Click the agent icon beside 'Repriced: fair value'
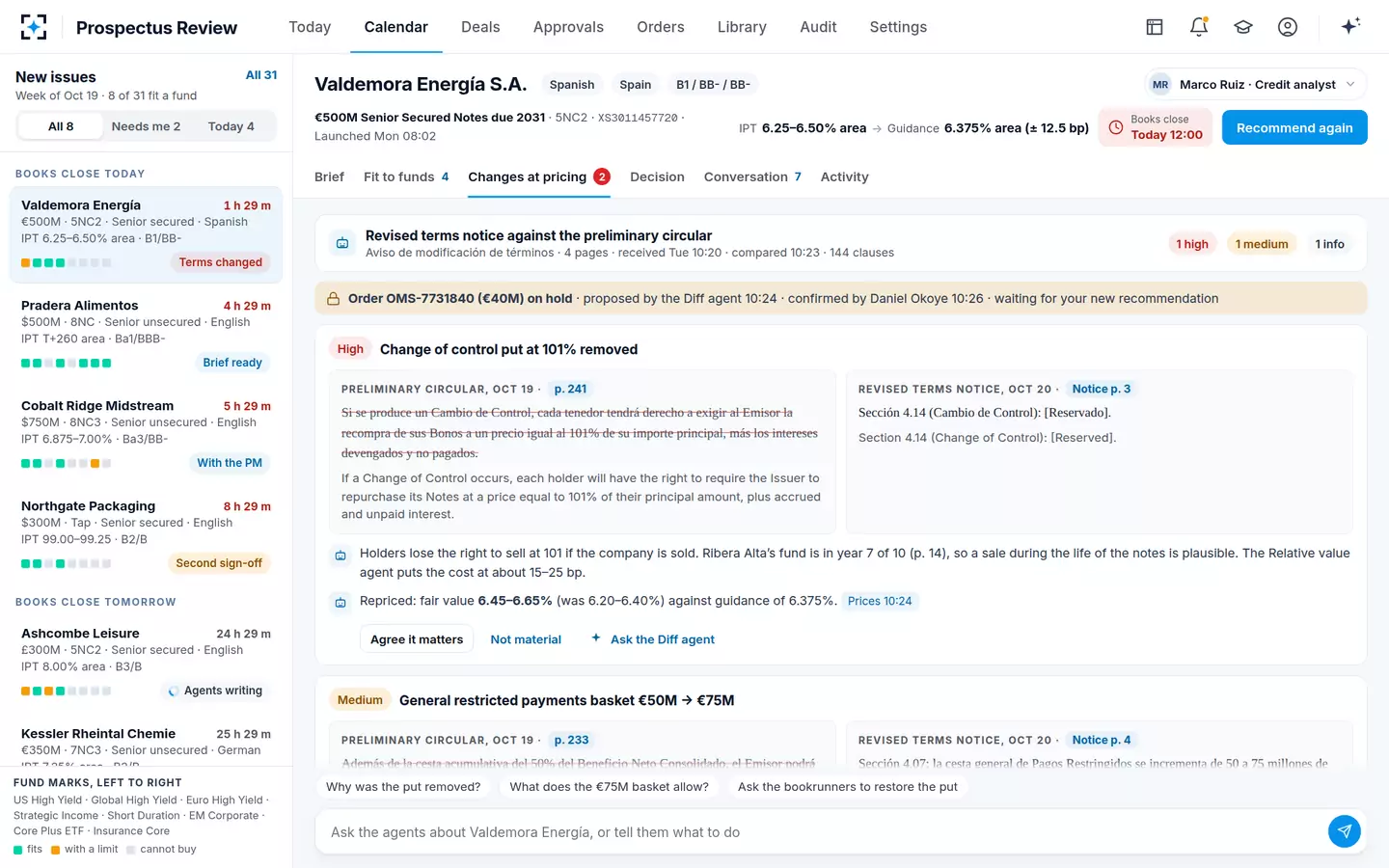This screenshot has width=1389, height=868. (340, 603)
